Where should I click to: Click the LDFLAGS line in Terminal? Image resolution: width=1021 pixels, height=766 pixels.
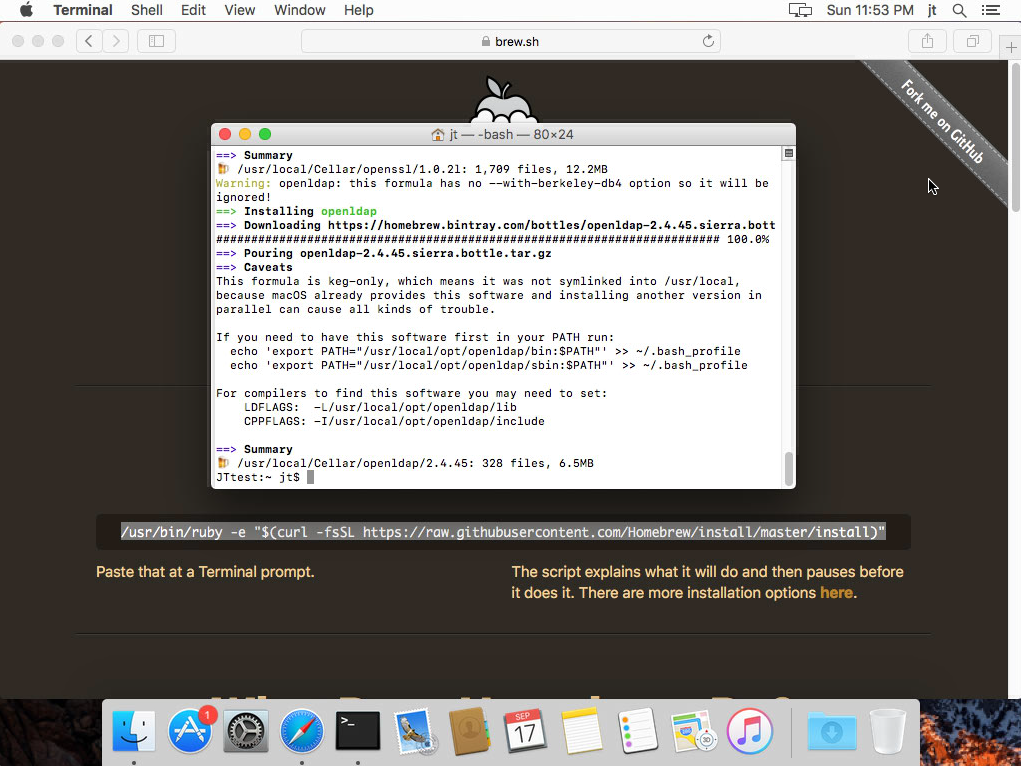[380, 407]
